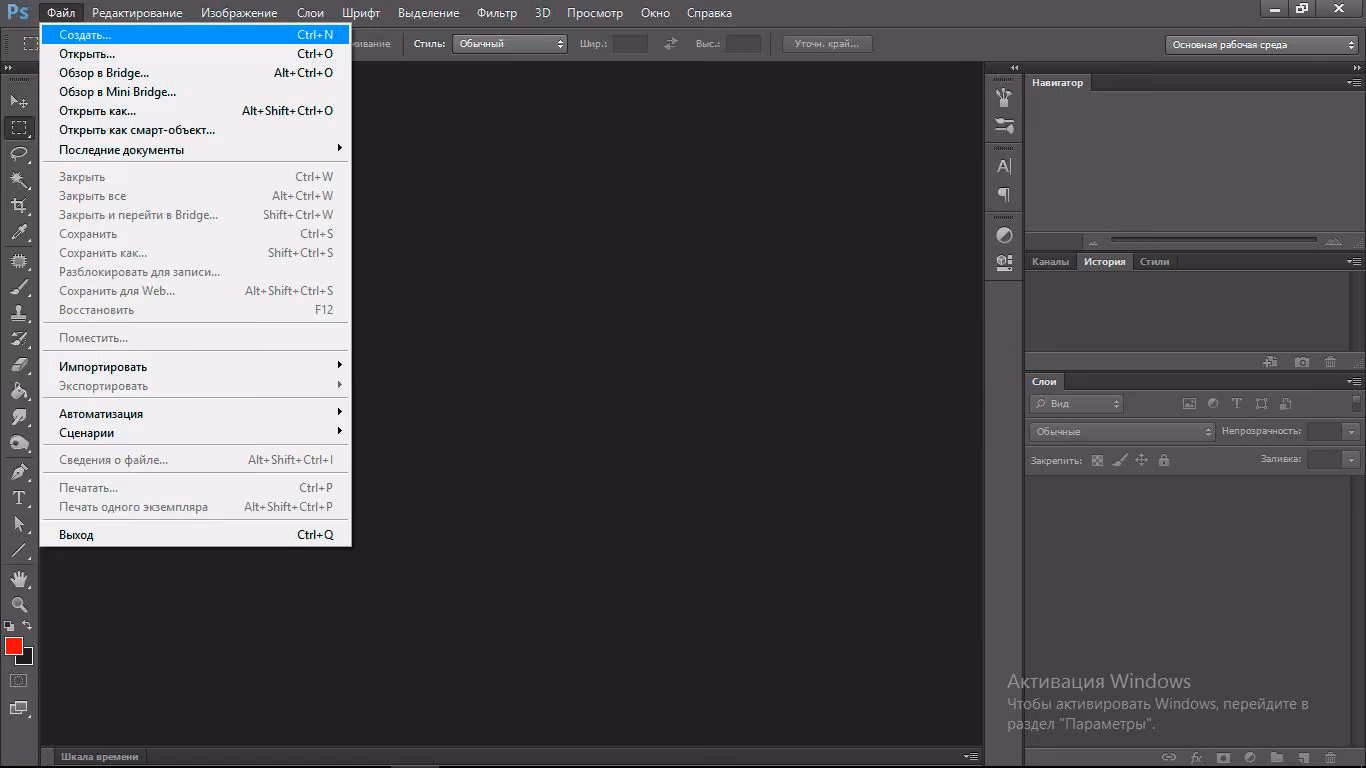The height and width of the screenshot is (768, 1366).
Task: Toggle Quick Mask mode
Action: pyautogui.click(x=19, y=680)
